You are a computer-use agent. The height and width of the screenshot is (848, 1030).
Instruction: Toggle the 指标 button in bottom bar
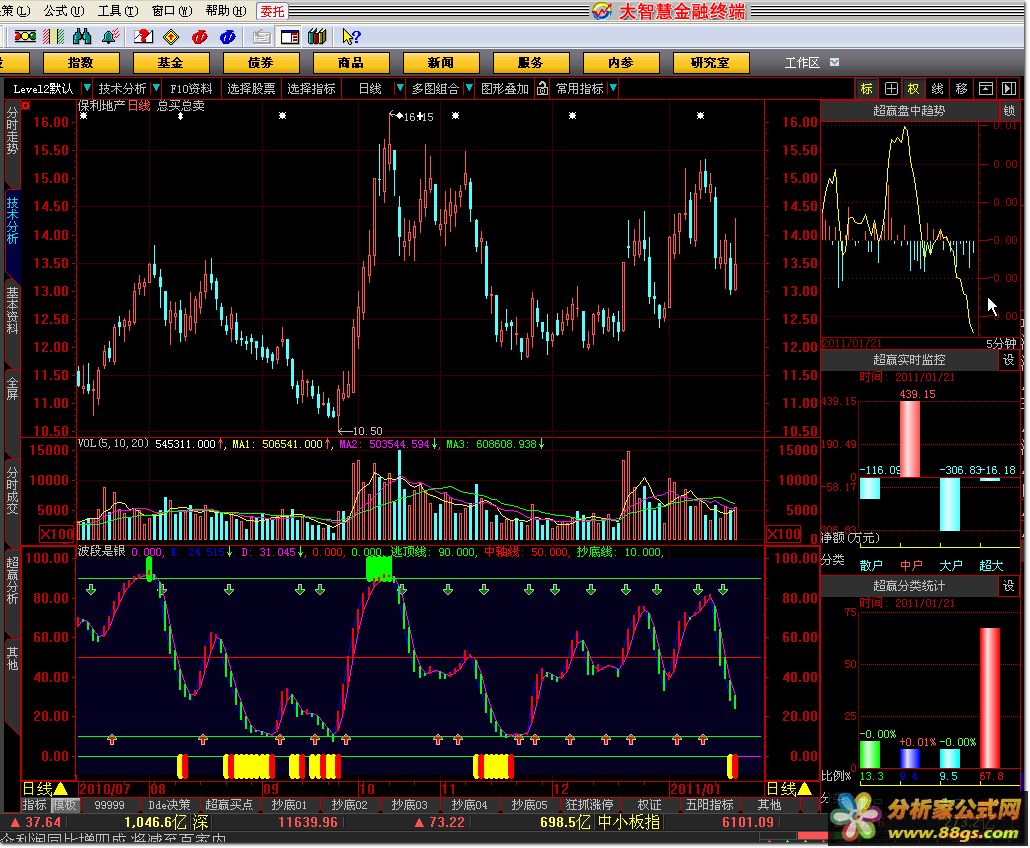click(x=35, y=805)
